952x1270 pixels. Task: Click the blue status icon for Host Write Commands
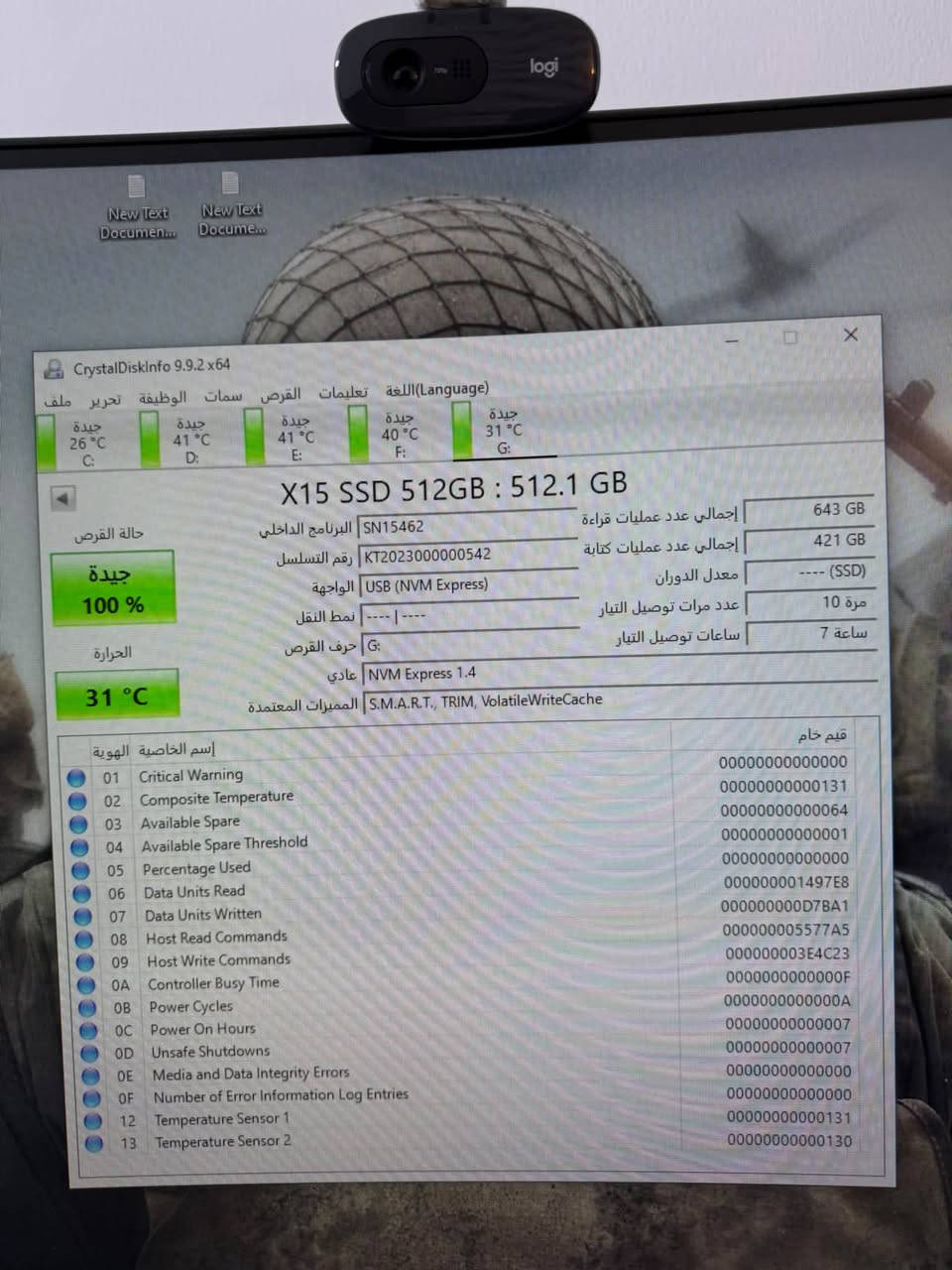pyautogui.click(x=85, y=962)
